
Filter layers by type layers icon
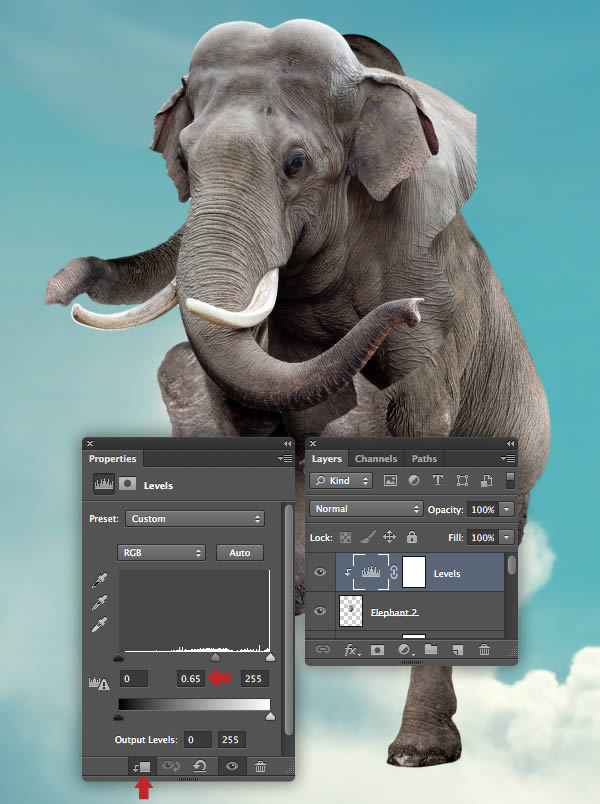pyautogui.click(x=437, y=480)
